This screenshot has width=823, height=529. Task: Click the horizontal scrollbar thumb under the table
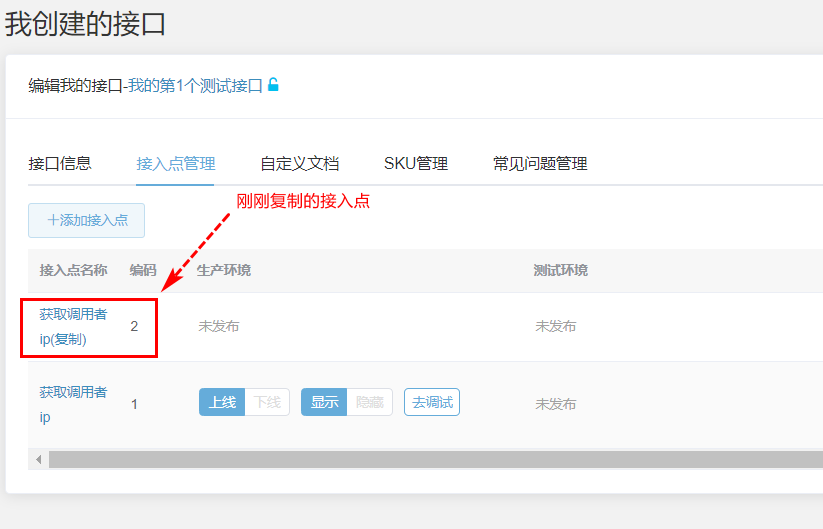pos(430,459)
